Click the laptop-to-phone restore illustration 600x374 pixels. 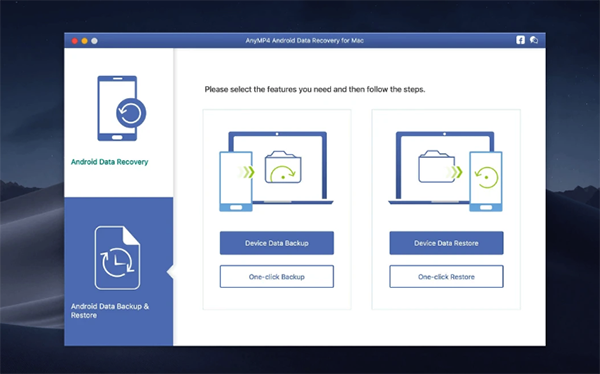click(x=445, y=171)
